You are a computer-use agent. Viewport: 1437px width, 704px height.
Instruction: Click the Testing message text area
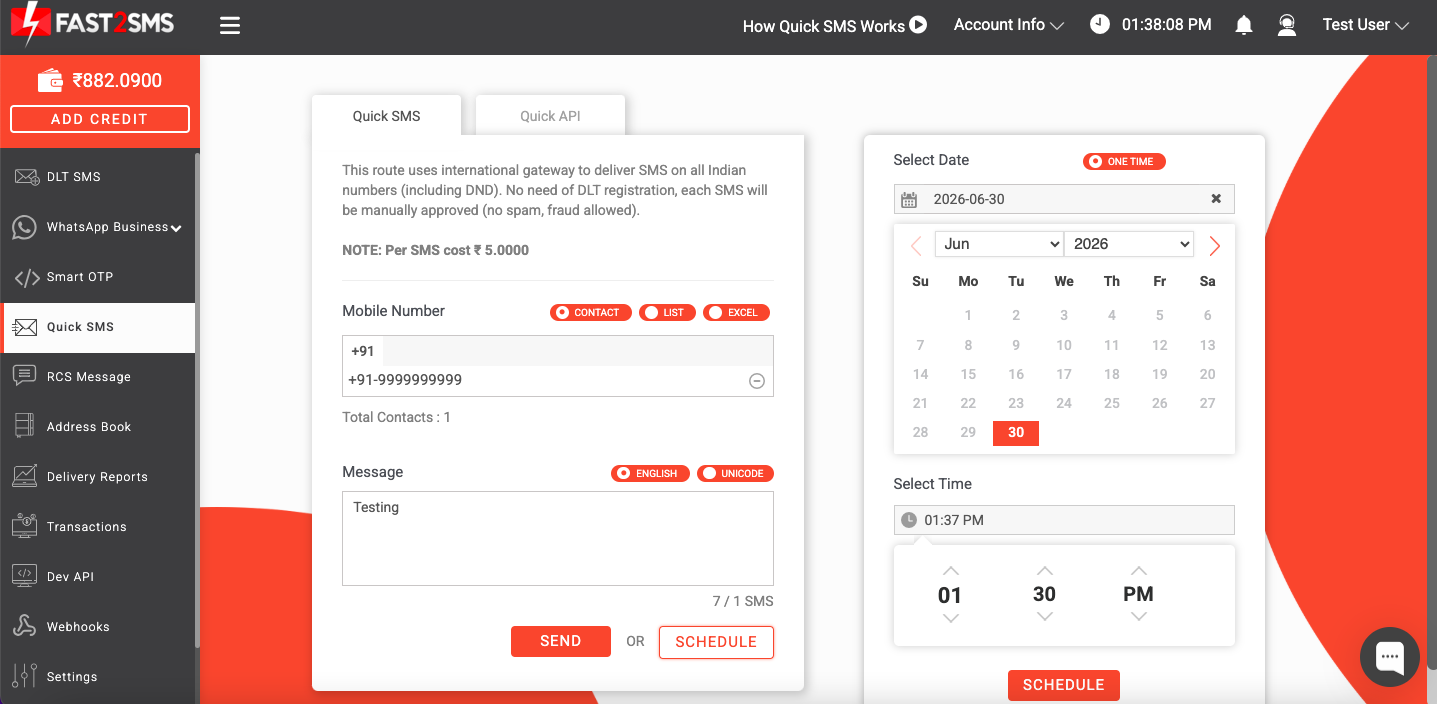click(x=558, y=538)
